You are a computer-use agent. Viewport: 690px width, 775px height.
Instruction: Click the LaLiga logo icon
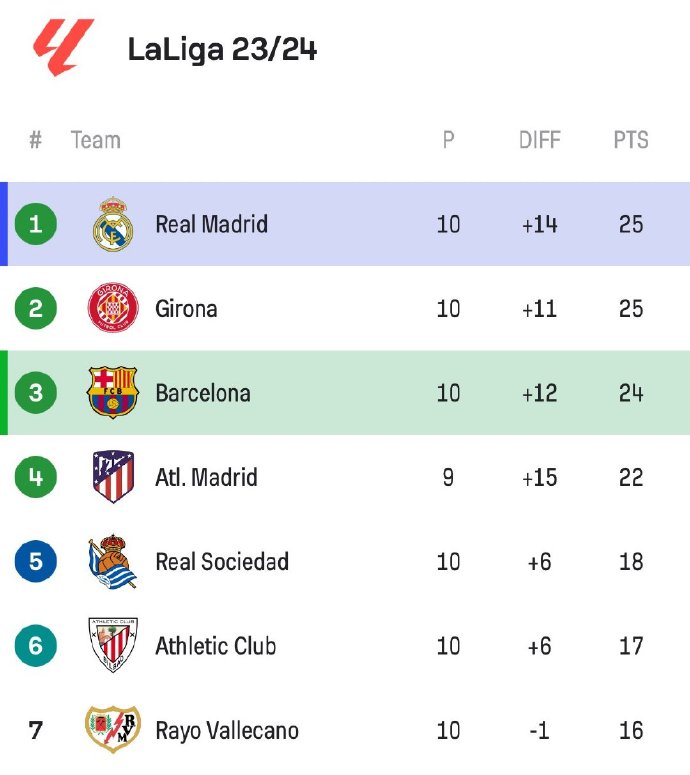click(x=63, y=47)
